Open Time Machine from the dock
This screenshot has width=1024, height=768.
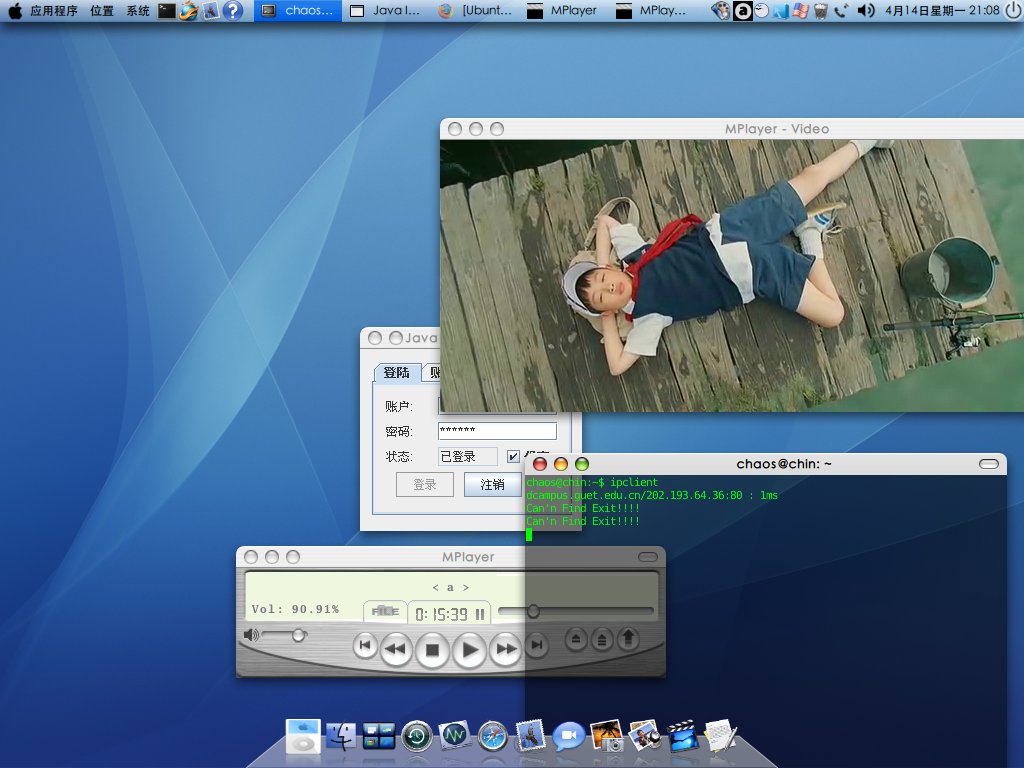tap(417, 736)
